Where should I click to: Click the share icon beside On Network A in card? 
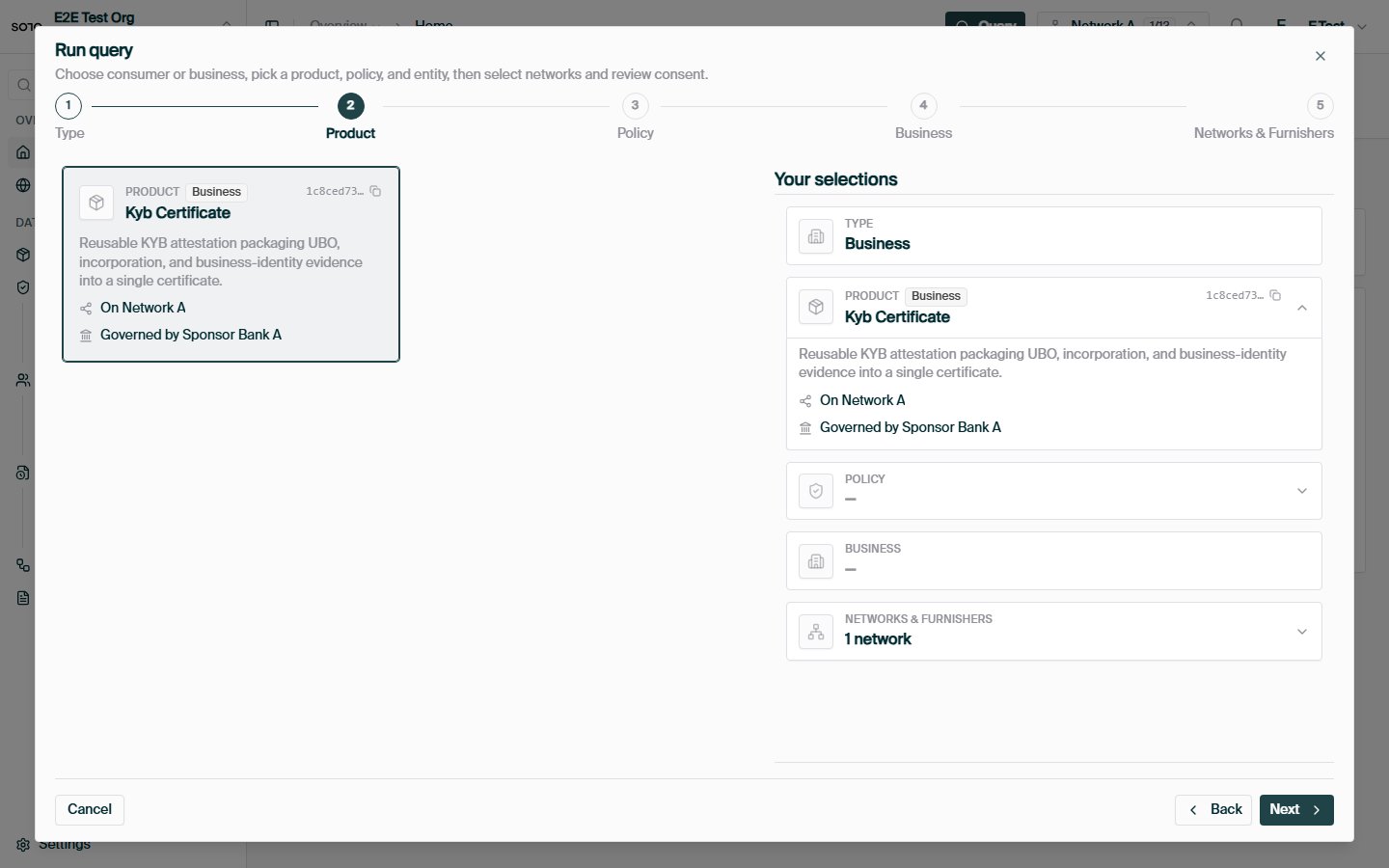pos(86,309)
